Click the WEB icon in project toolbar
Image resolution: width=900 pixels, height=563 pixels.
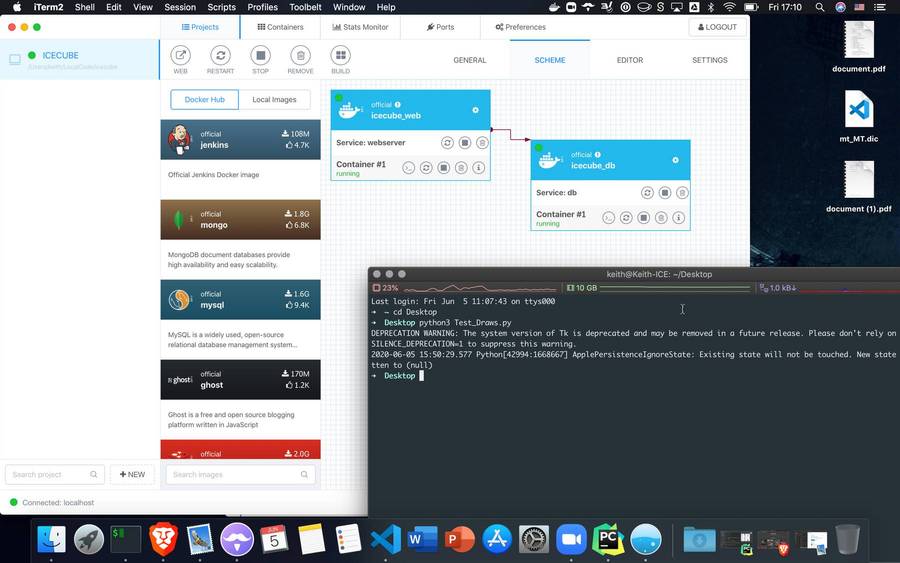pyautogui.click(x=180, y=56)
